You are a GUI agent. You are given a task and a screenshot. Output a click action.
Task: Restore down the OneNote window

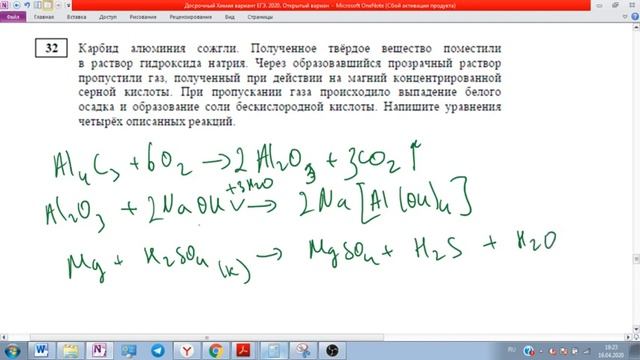tap(615, 5)
